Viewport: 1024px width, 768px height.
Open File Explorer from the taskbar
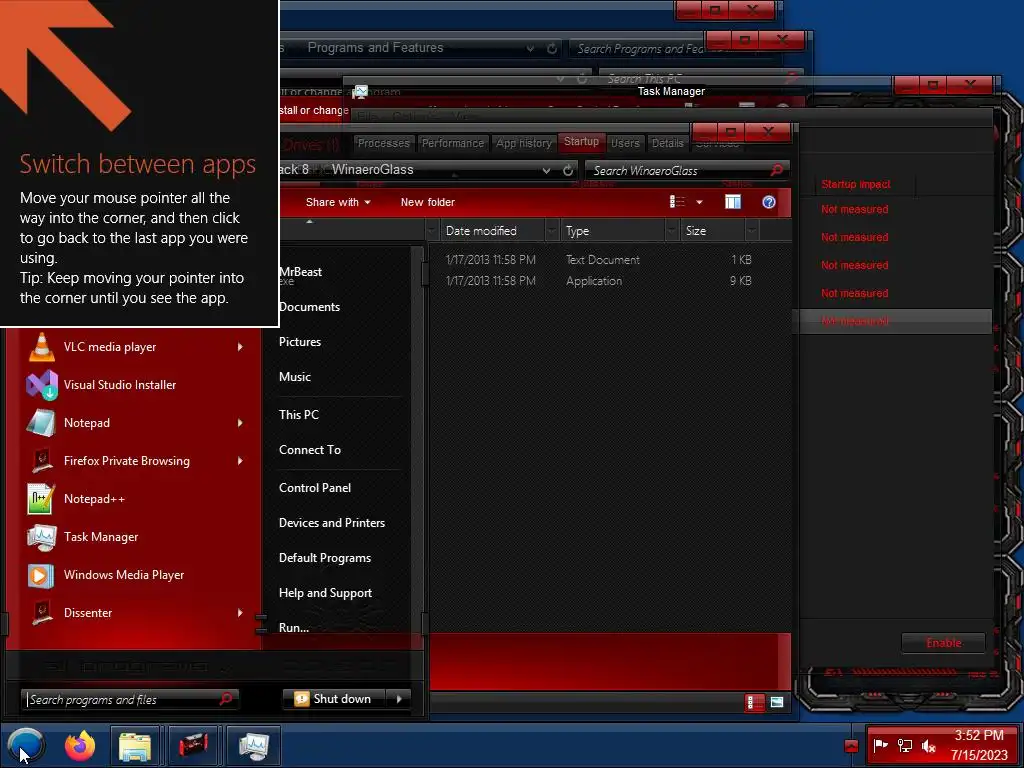135,745
